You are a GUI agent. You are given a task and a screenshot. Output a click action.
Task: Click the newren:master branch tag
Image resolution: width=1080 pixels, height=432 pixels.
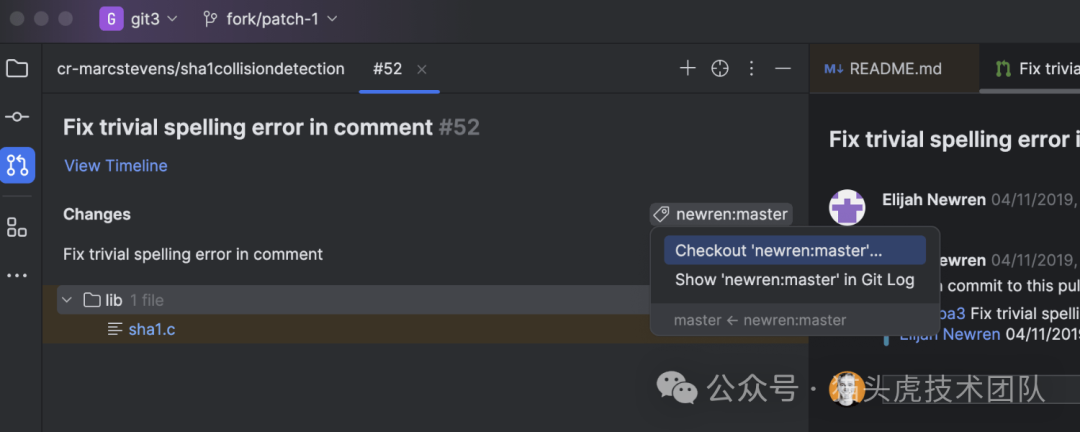tap(722, 214)
